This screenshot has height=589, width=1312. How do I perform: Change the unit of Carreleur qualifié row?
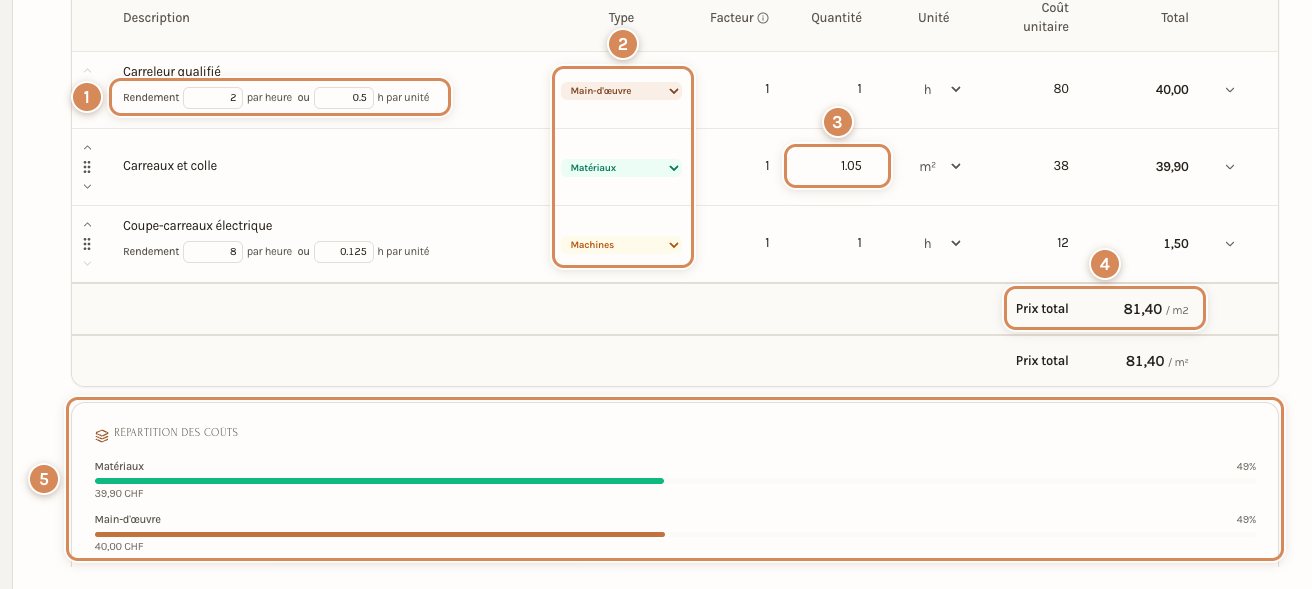pyautogui.click(x=942, y=89)
